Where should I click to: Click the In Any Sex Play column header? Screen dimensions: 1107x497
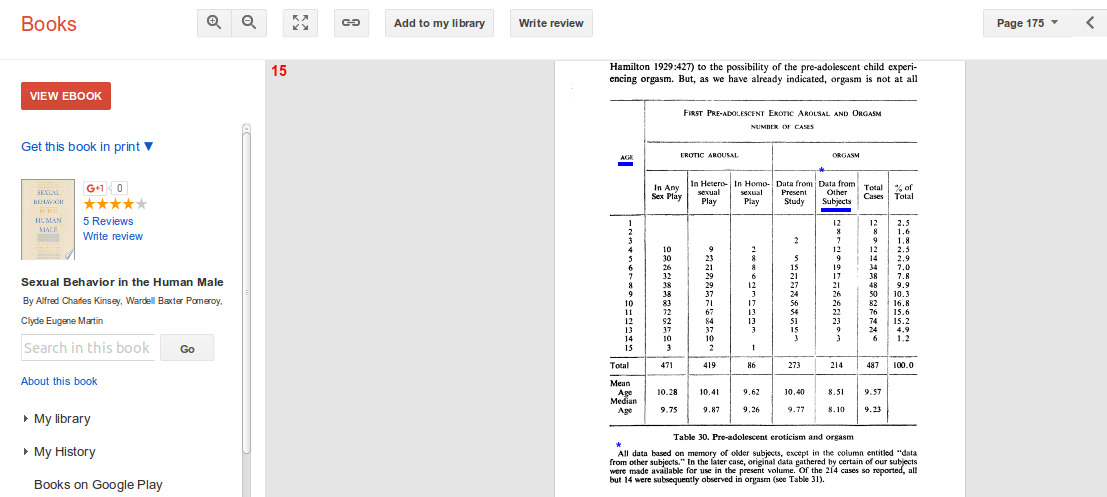(666, 192)
